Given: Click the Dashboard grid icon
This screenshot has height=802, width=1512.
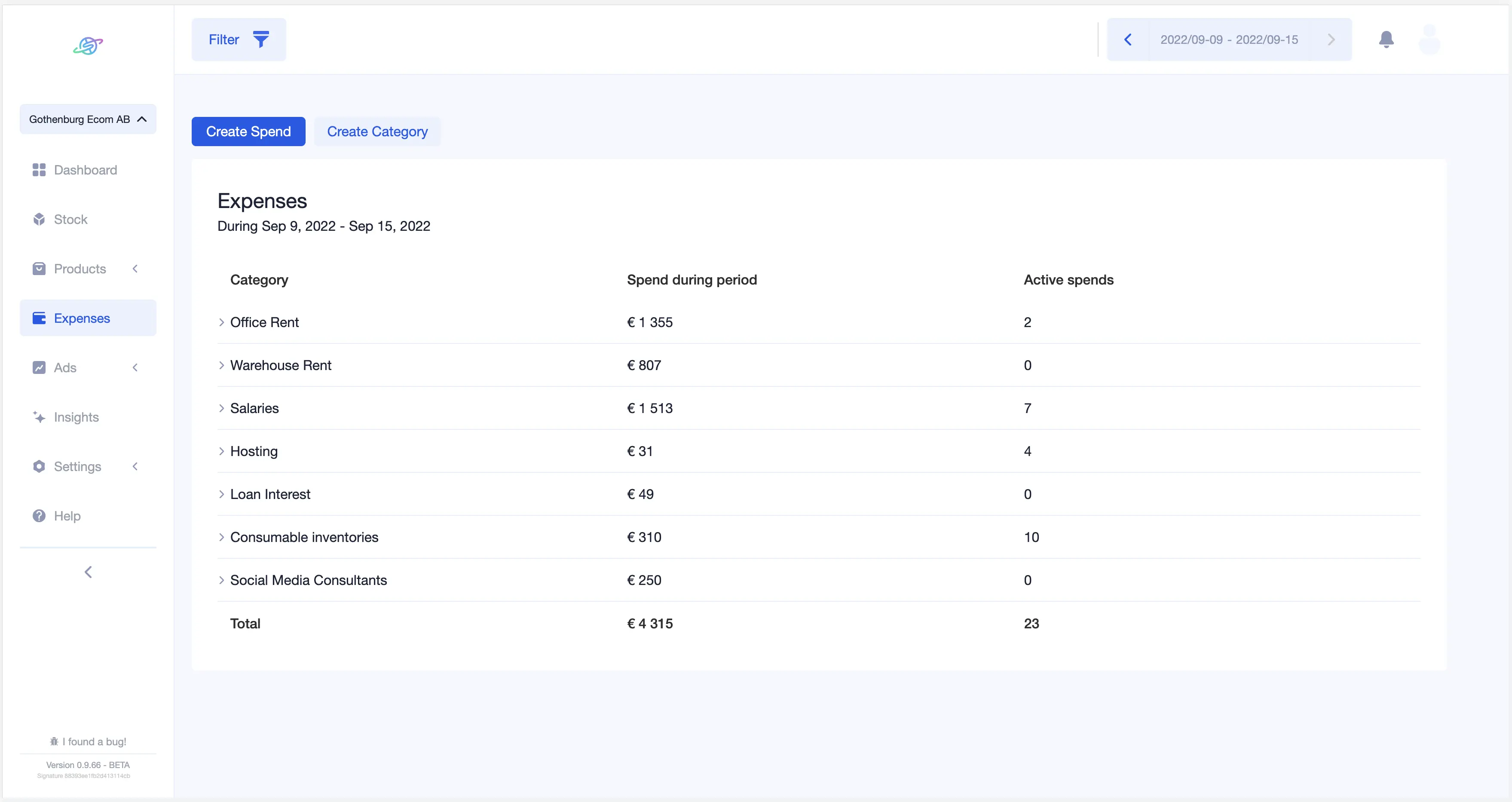Looking at the screenshot, I should pos(39,170).
